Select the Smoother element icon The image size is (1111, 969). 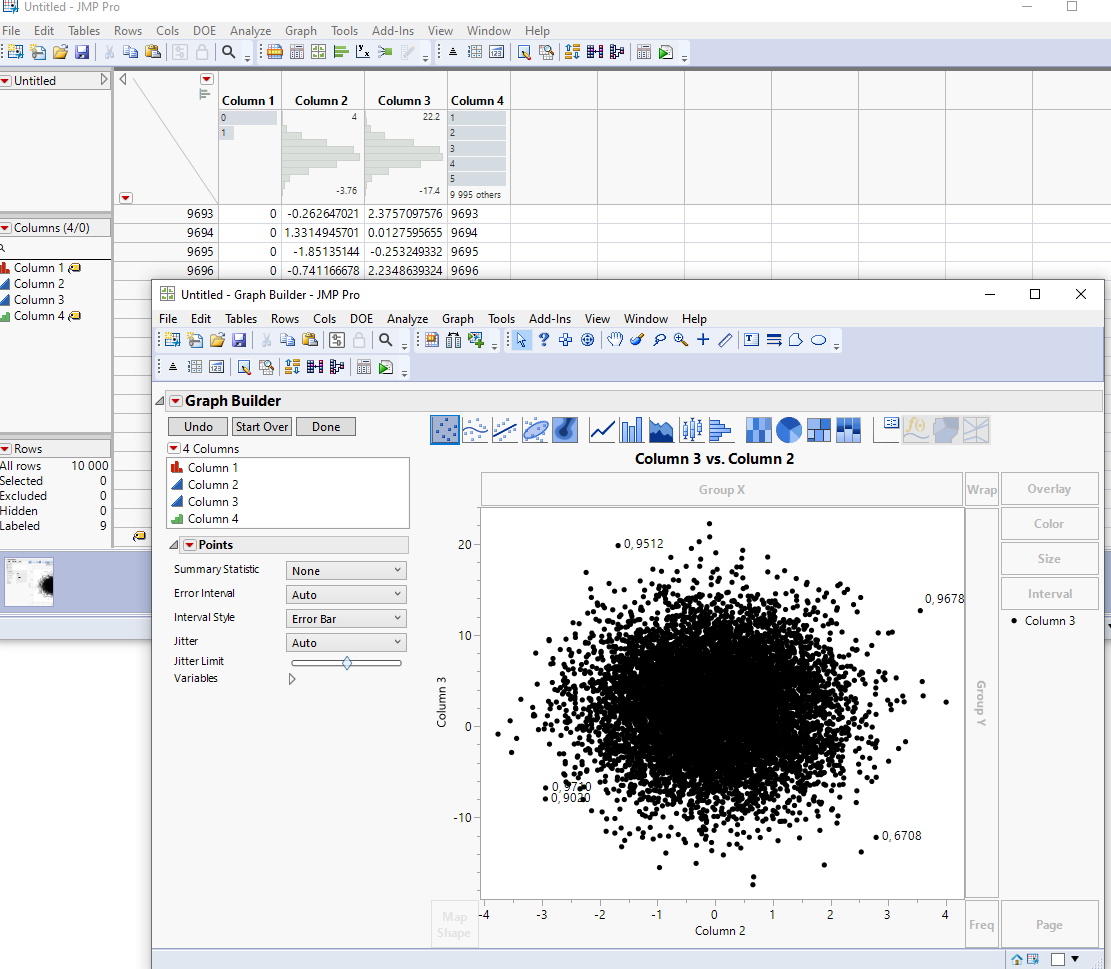tap(475, 430)
